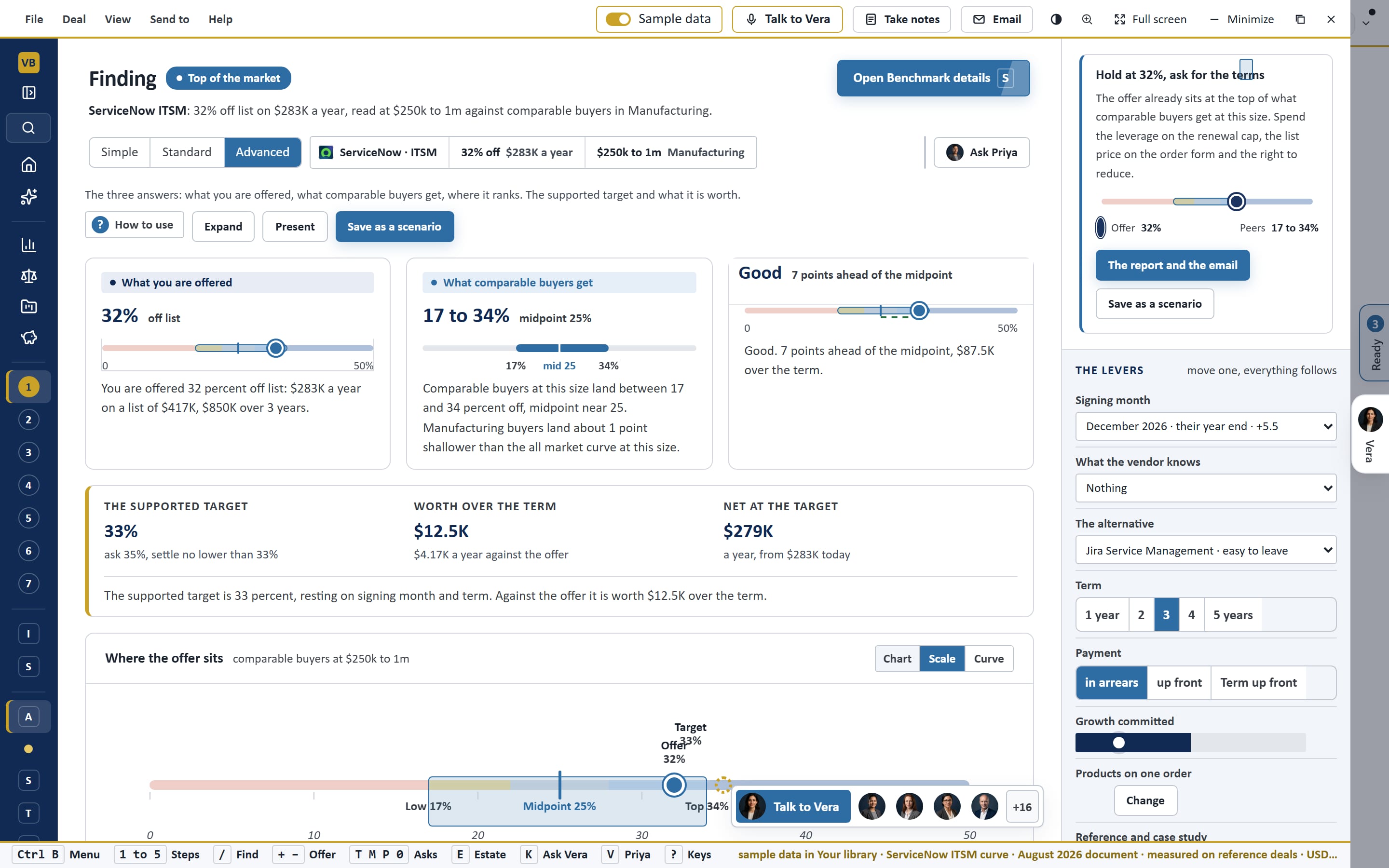Screen dimensions: 1389x868
Task: Open the folder chart icon in the sidebar
Action: (x=28, y=307)
